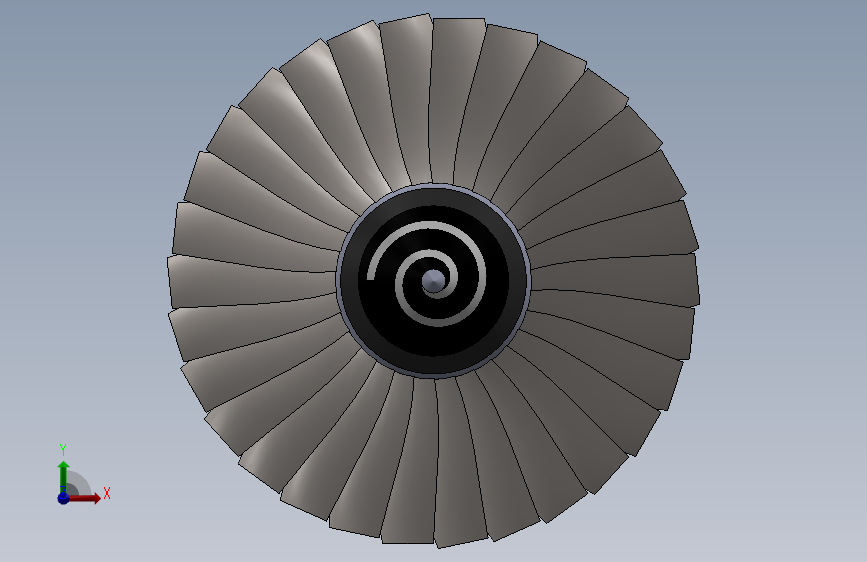Pick the small gray tip at the spinner center
This screenshot has width=867, height=562.
tap(434, 281)
